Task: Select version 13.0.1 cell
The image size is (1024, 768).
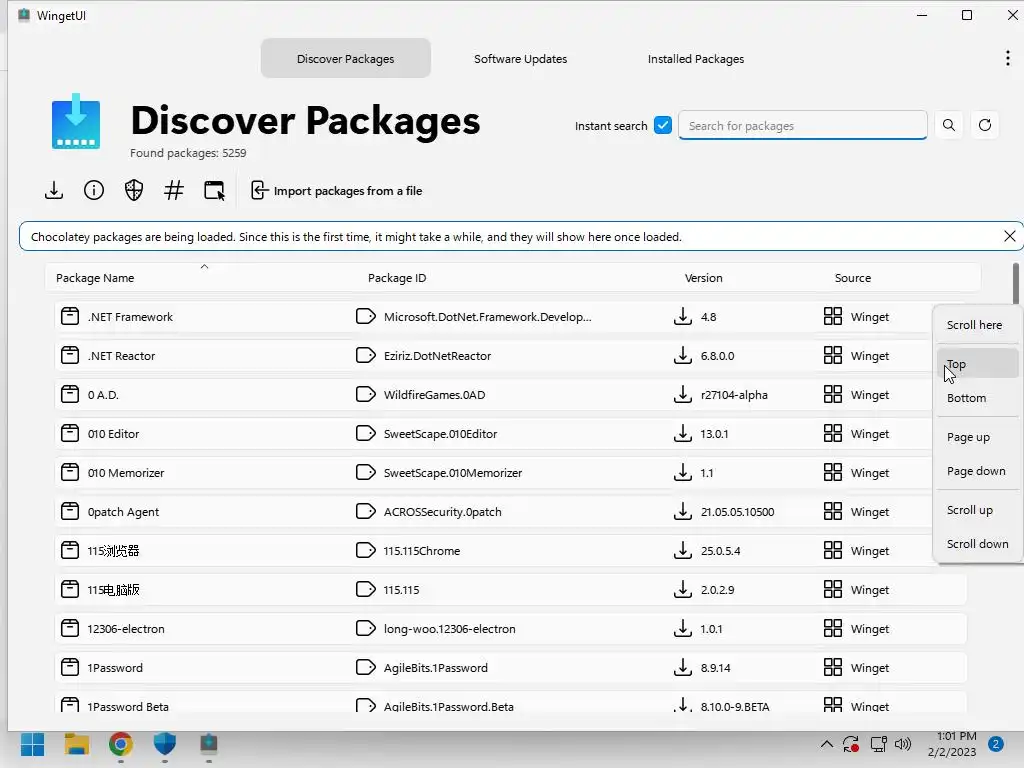Action: pyautogui.click(x=714, y=434)
